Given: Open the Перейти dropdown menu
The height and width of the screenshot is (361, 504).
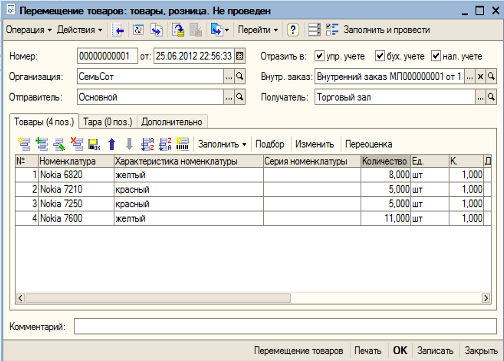Looking at the screenshot, I should [258, 30].
